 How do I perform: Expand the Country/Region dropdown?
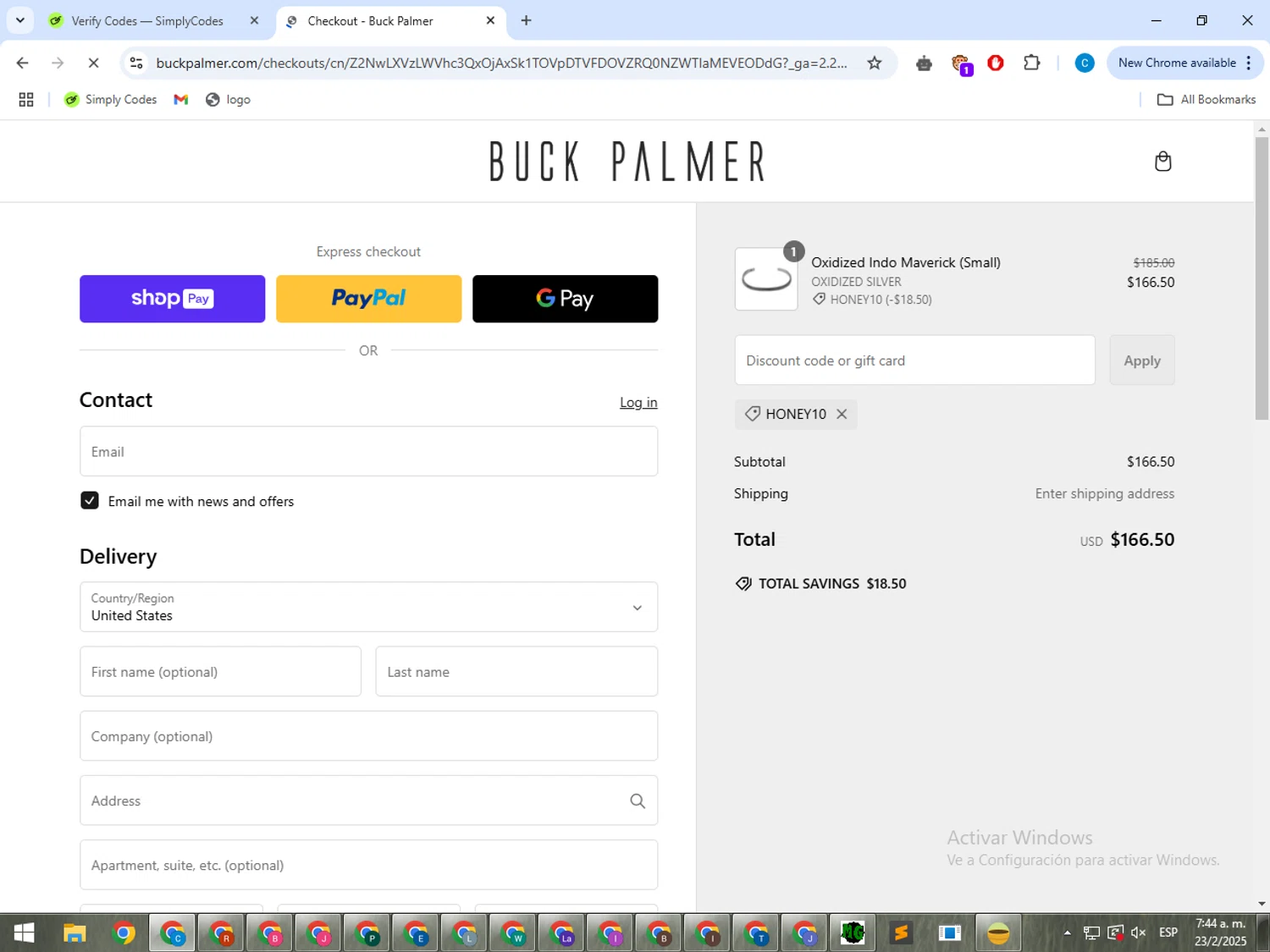(368, 607)
